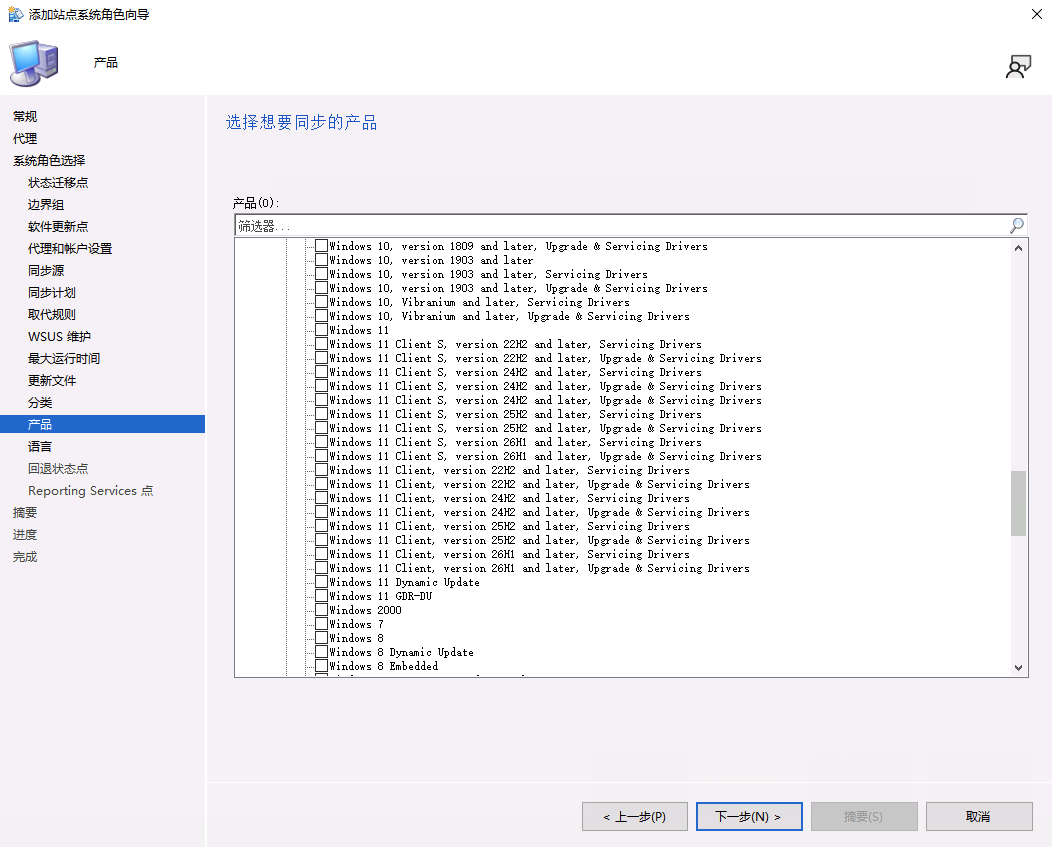Open 更新文件 step

[52, 381]
